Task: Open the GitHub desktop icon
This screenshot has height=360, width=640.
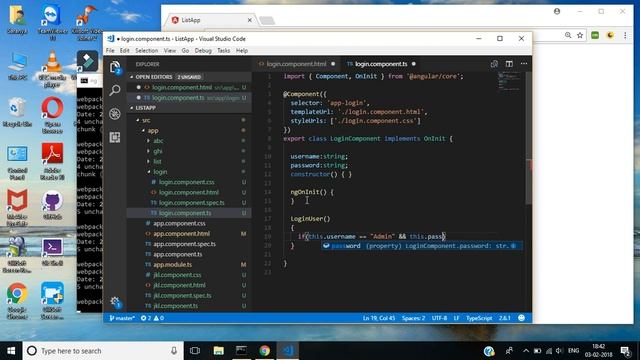Action: (52, 205)
